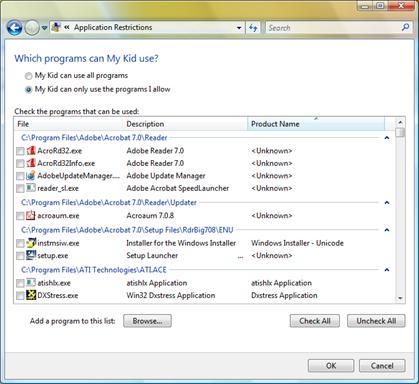Click the DXStress.exe file icon
This screenshot has width=419, height=384.
31,295
